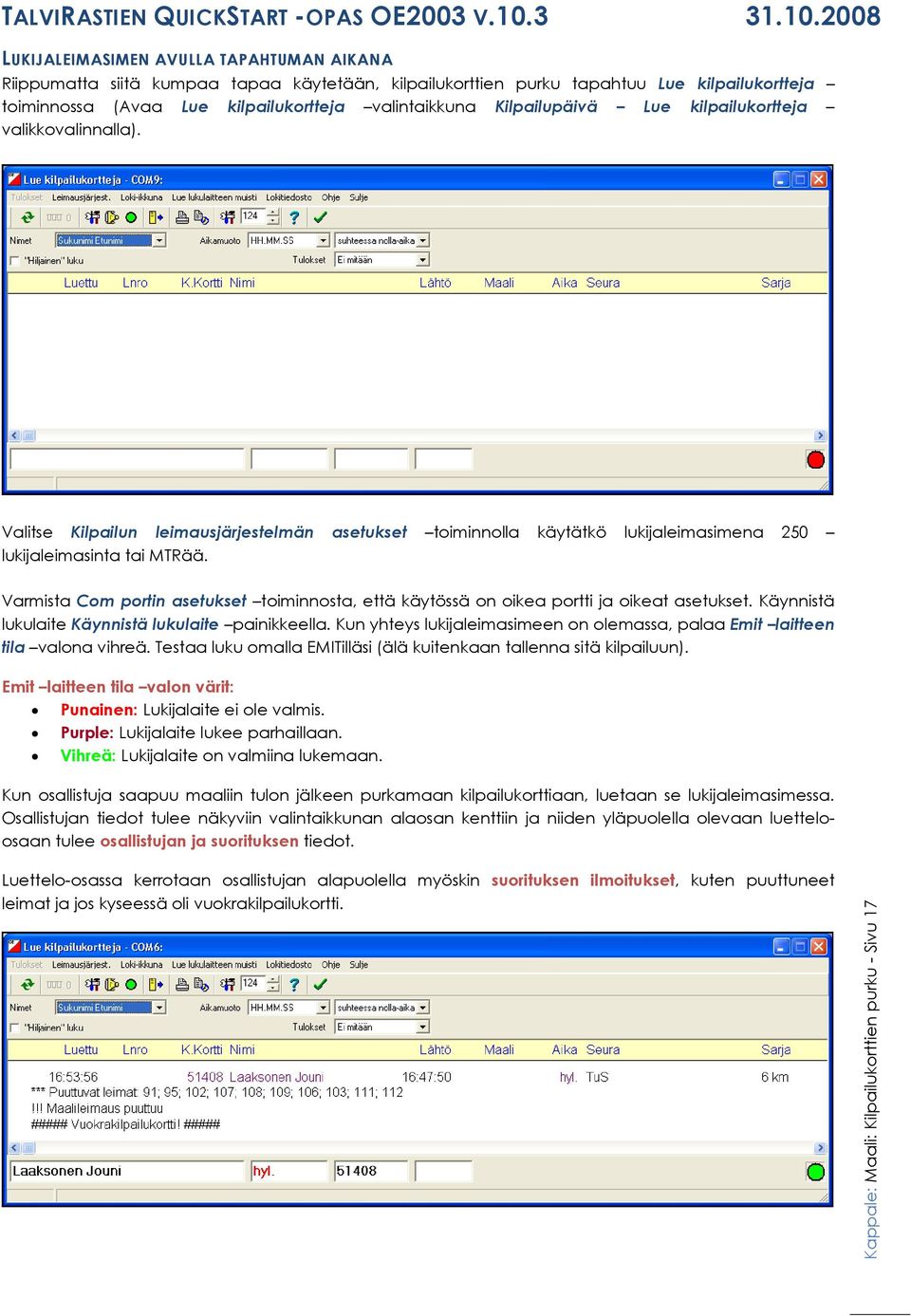Open the Aikamuoto HH.MM.SS dropdown in COM6
This screenshot has width=911, height=1316.
[323, 1008]
